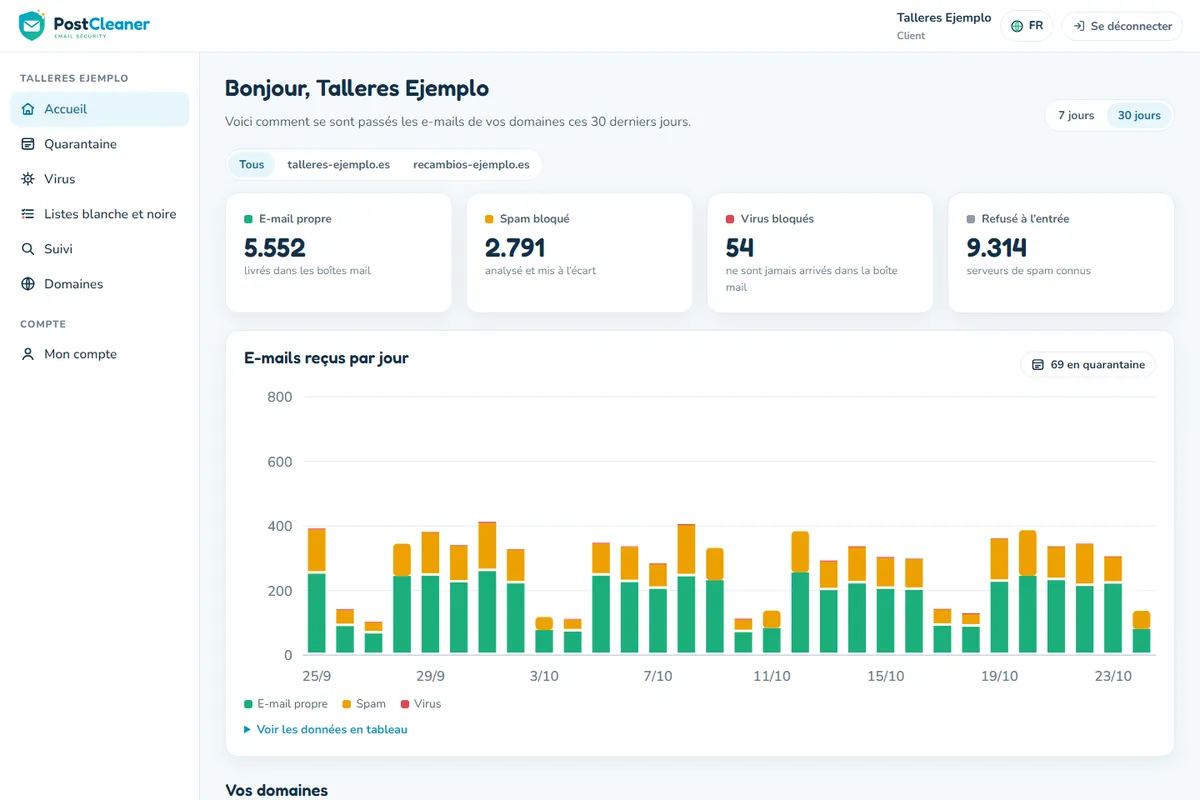Toggle the E-mail propre legend entry
This screenshot has height=800, width=1200.
click(286, 704)
